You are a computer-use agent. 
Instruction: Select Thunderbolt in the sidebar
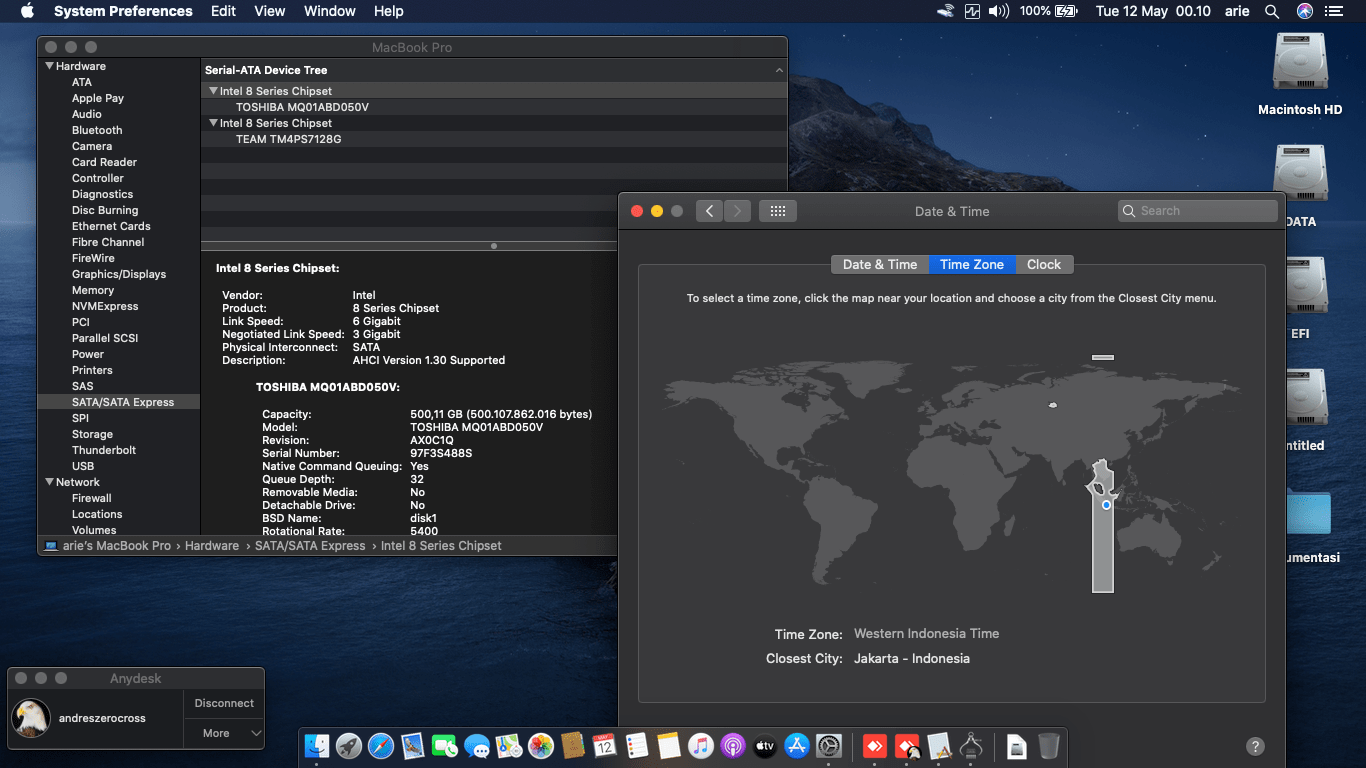coord(104,450)
